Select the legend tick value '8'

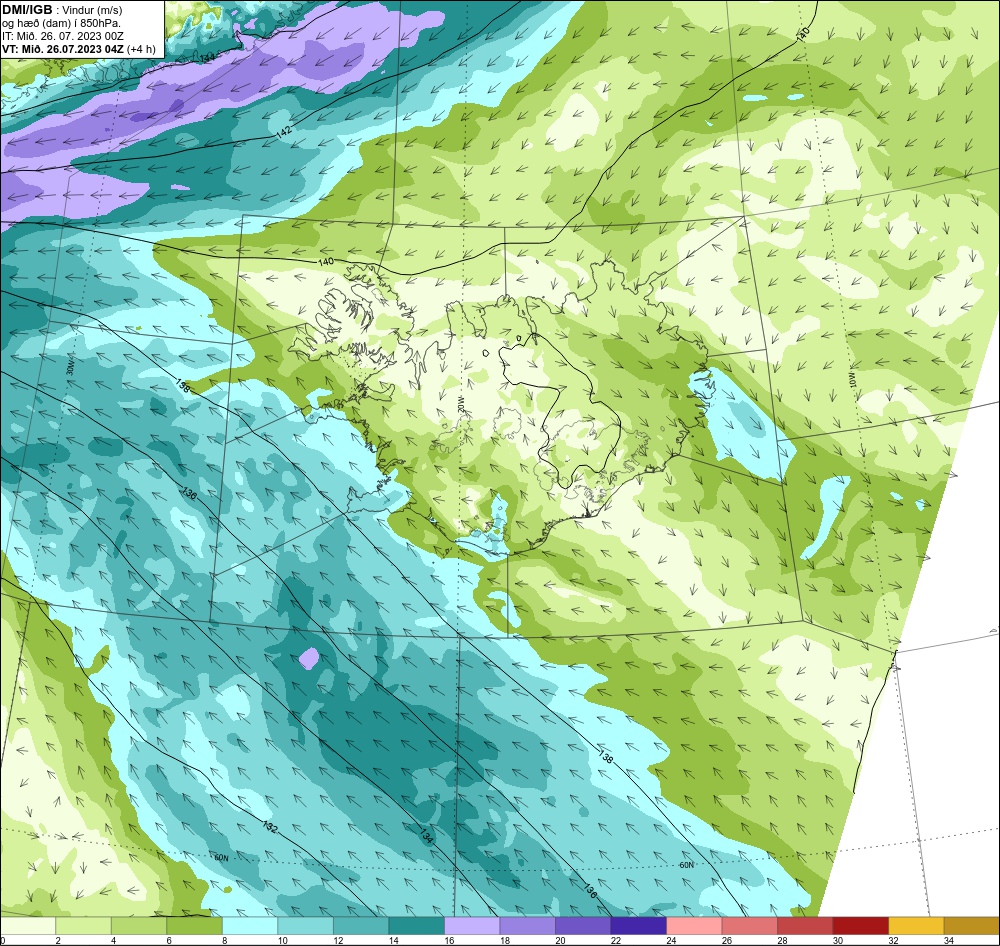pos(226,940)
